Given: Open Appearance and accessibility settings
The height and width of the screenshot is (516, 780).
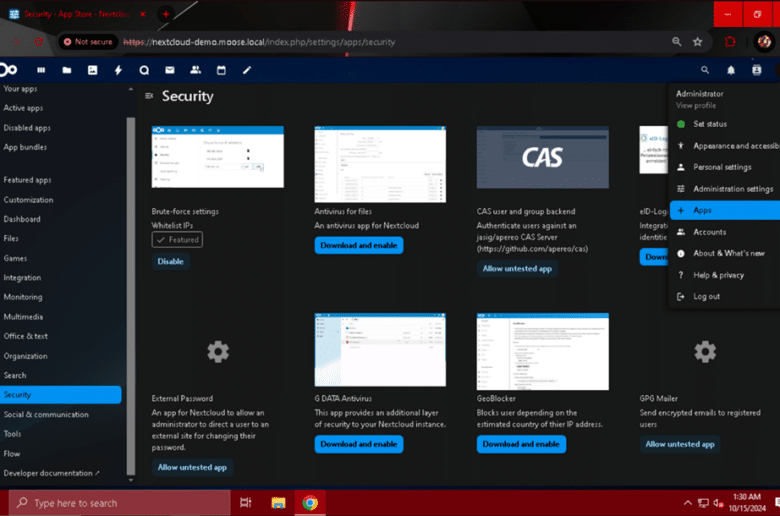Looking at the screenshot, I should click(x=725, y=146).
